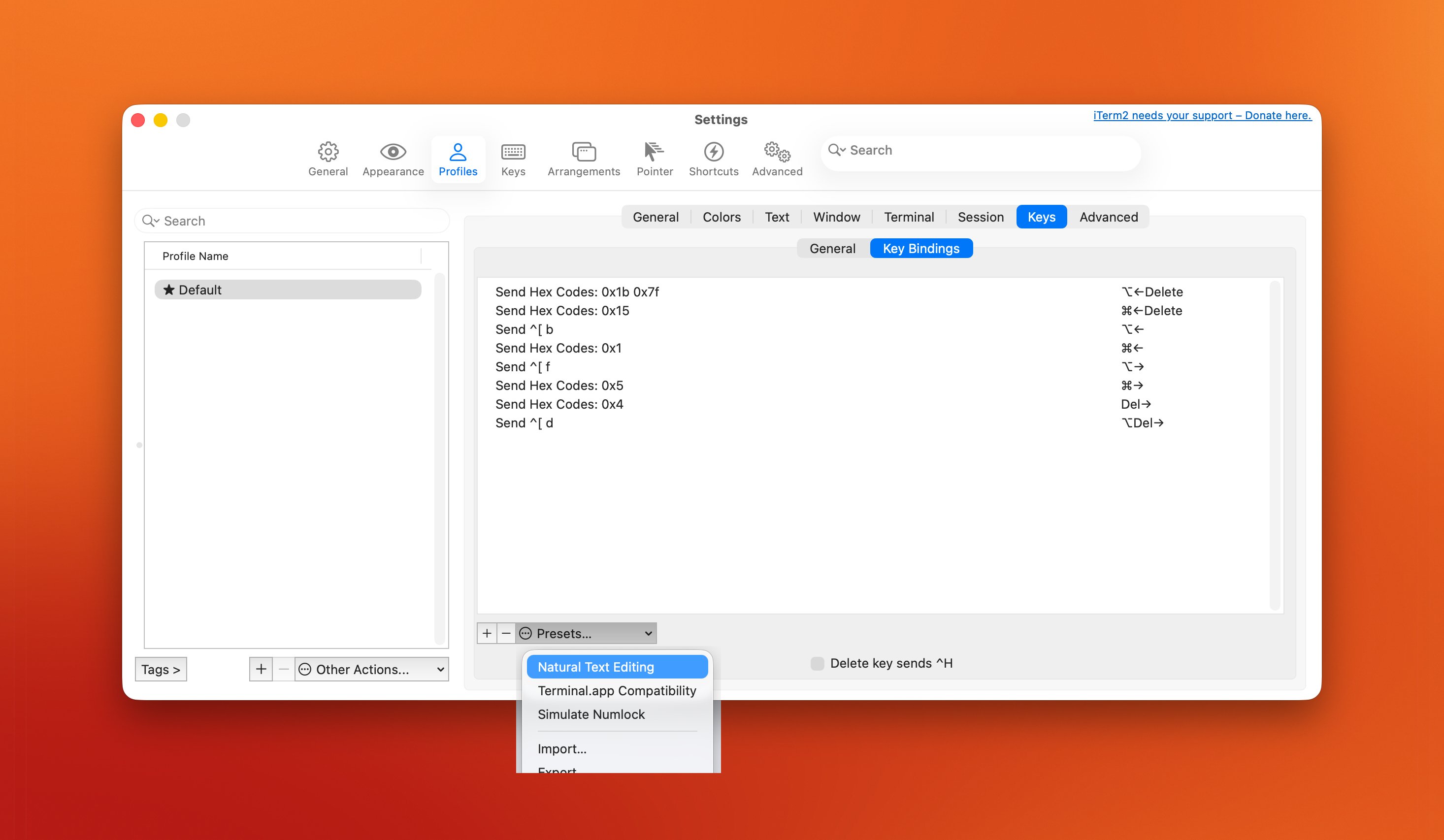1444x840 pixels.
Task: Switch to the Colors tab
Action: [x=722, y=217]
